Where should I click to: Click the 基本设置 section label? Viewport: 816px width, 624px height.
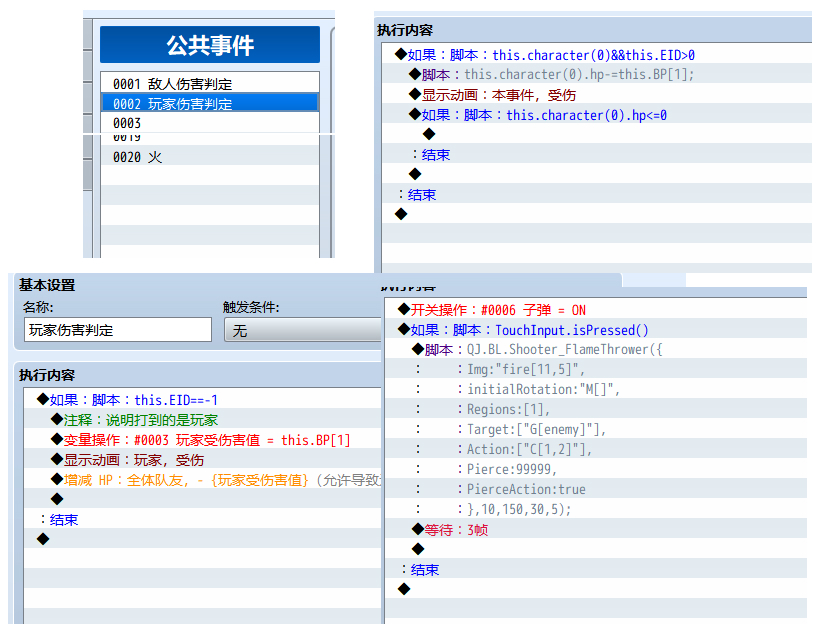pos(47,285)
